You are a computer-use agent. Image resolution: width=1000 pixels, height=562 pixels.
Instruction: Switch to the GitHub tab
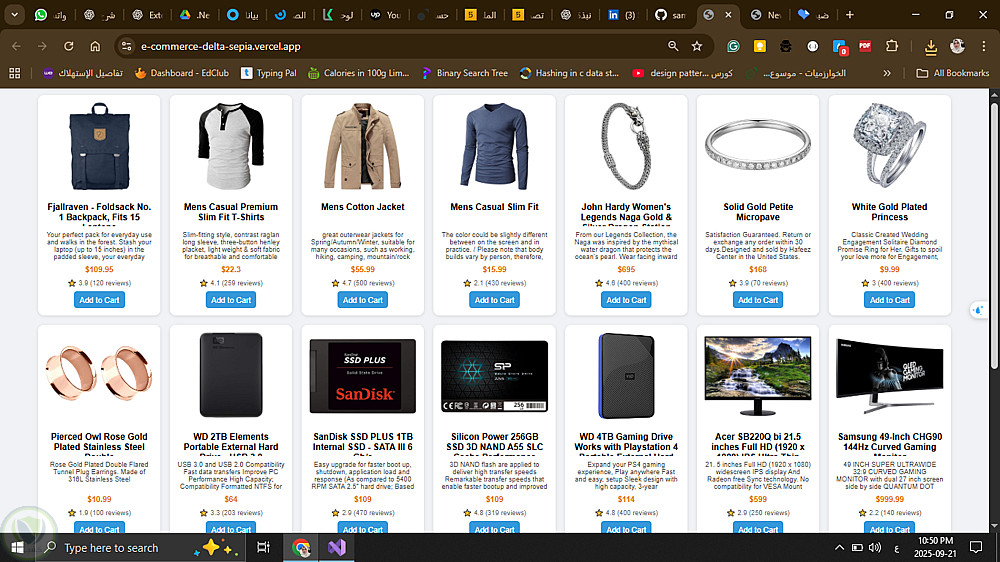pyautogui.click(x=671, y=14)
